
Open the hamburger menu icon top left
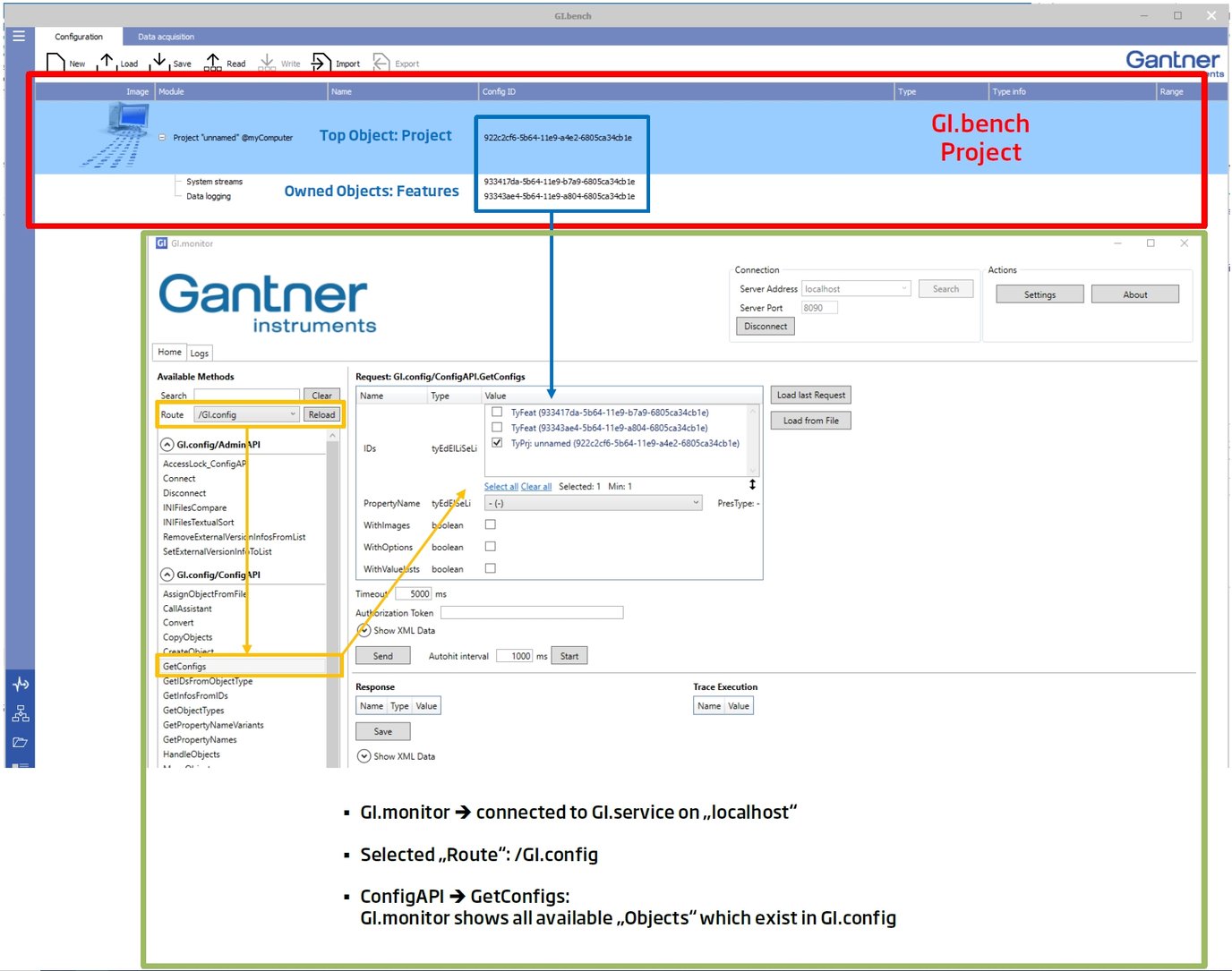click(x=19, y=36)
